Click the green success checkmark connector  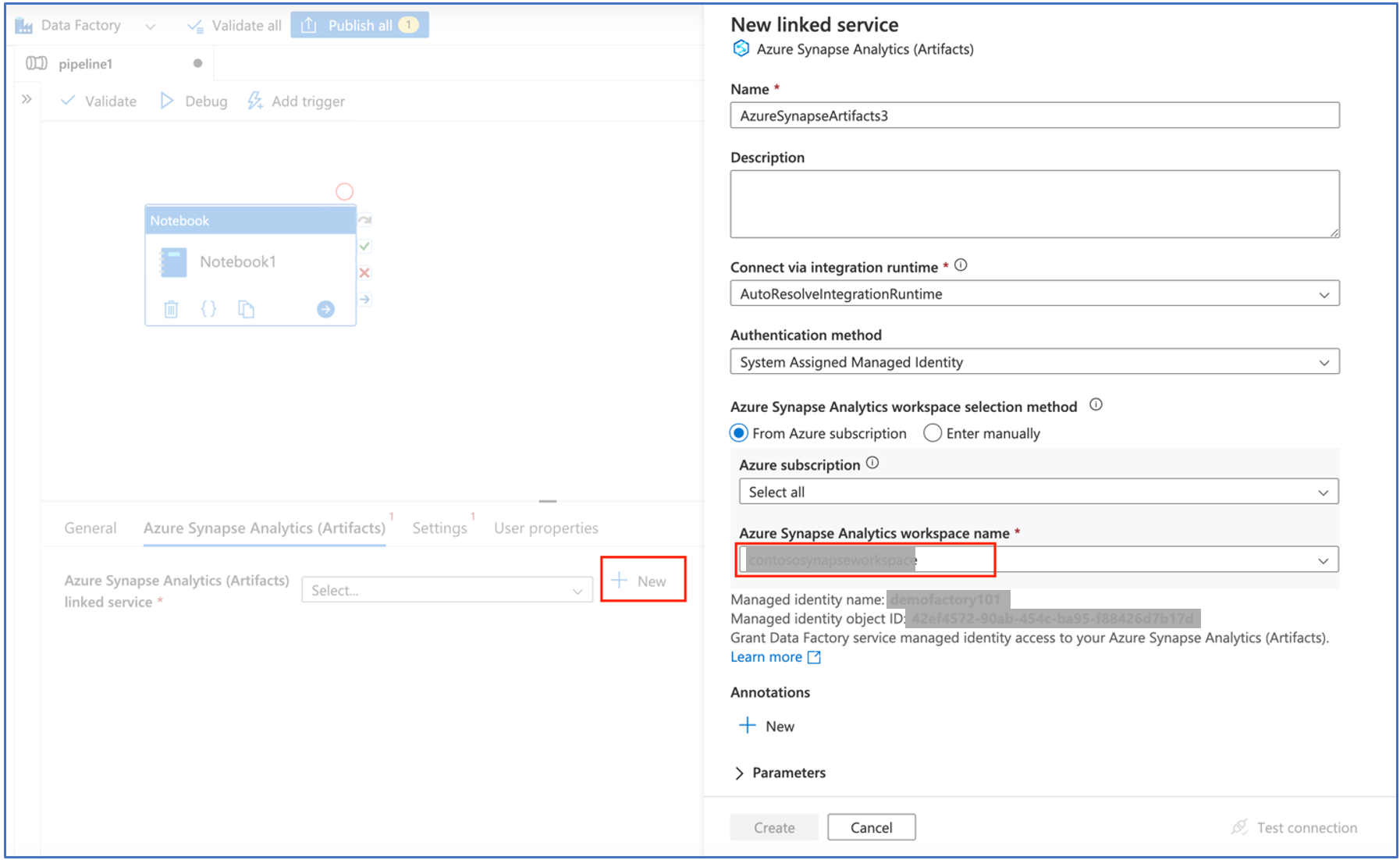(x=364, y=247)
